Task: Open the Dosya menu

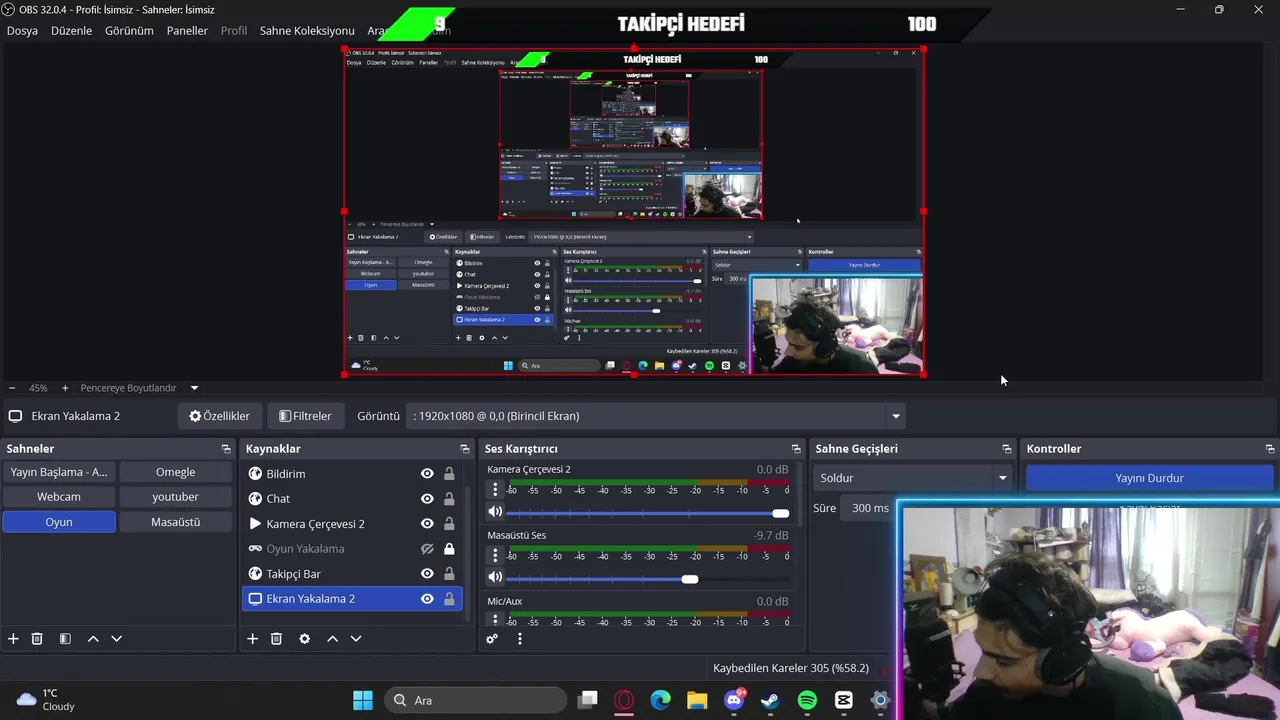Action: [x=22, y=31]
